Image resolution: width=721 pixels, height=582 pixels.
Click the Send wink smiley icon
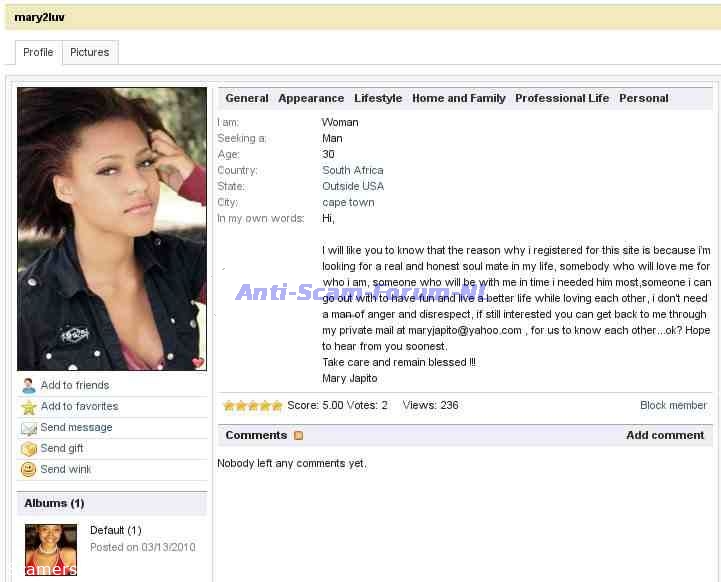[x=28, y=470]
